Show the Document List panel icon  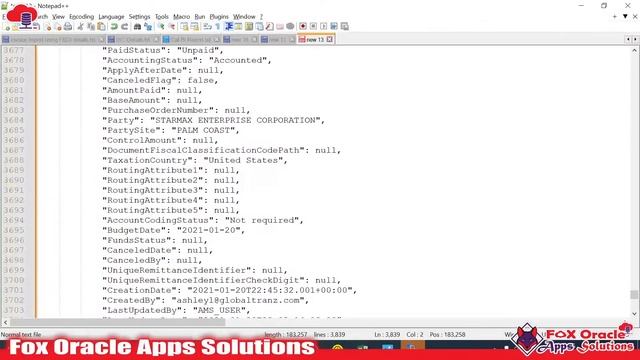tap(259, 27)
